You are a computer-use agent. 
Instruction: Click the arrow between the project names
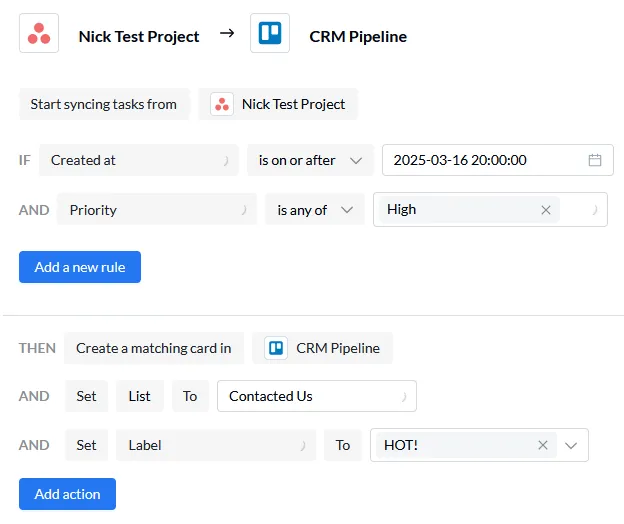227,33
